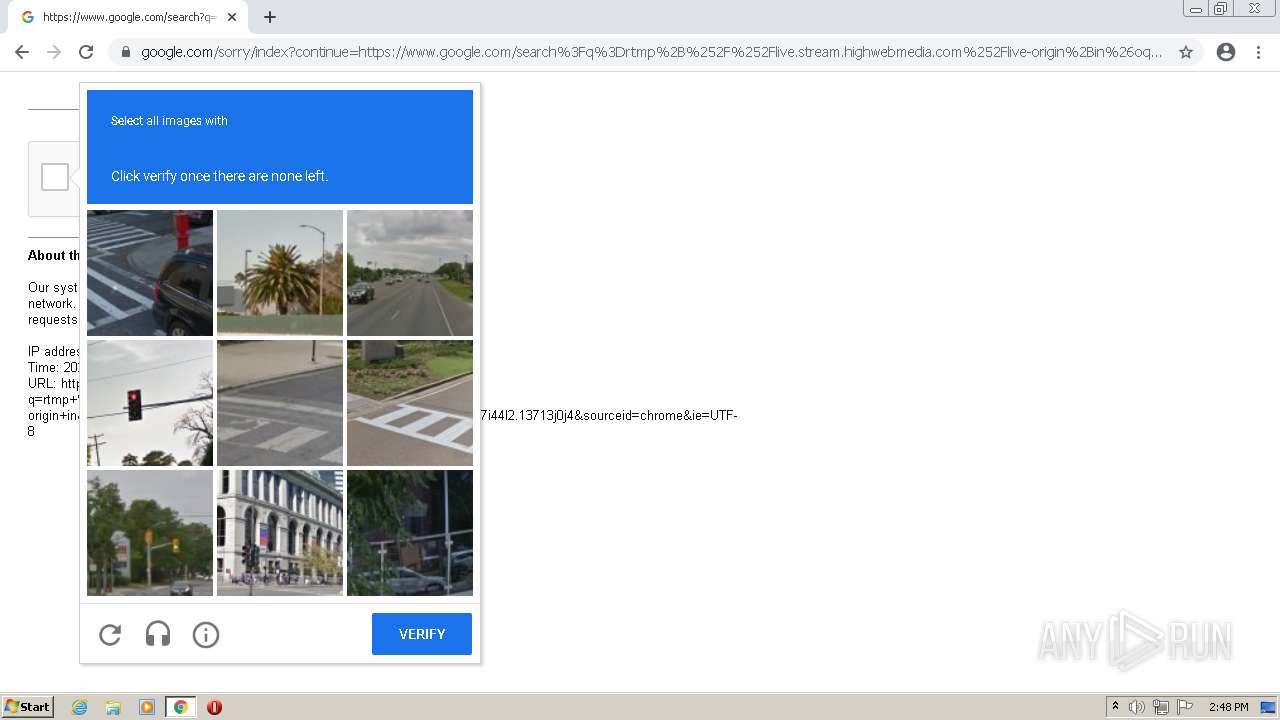Click the google.com/sorry address bar
Screen dimensions: 1280x720
[x=651, y=52]
